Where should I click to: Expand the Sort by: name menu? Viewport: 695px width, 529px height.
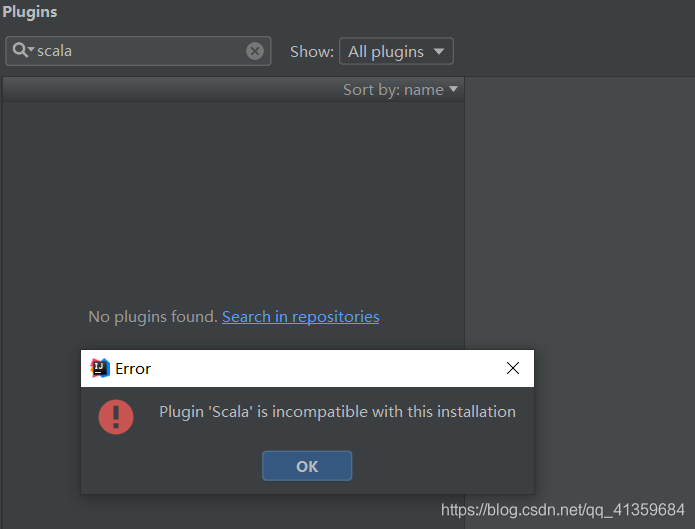pos(400,90)
